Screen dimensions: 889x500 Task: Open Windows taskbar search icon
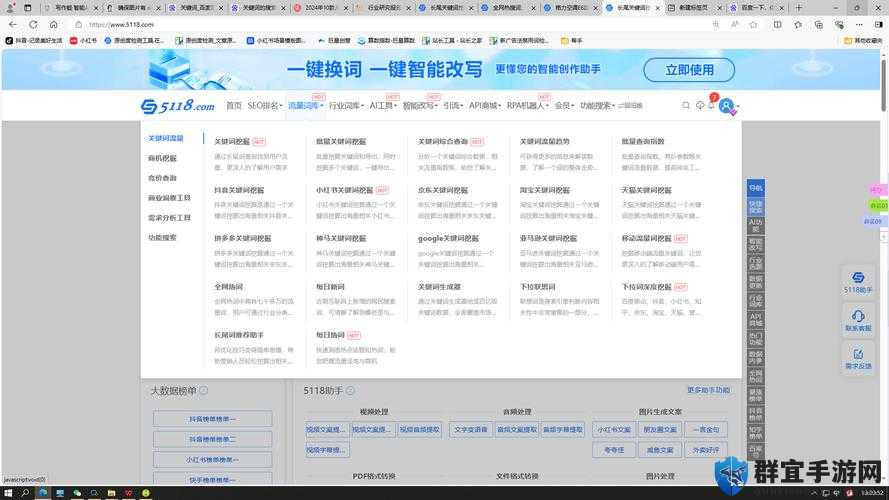tap(25, 493)
